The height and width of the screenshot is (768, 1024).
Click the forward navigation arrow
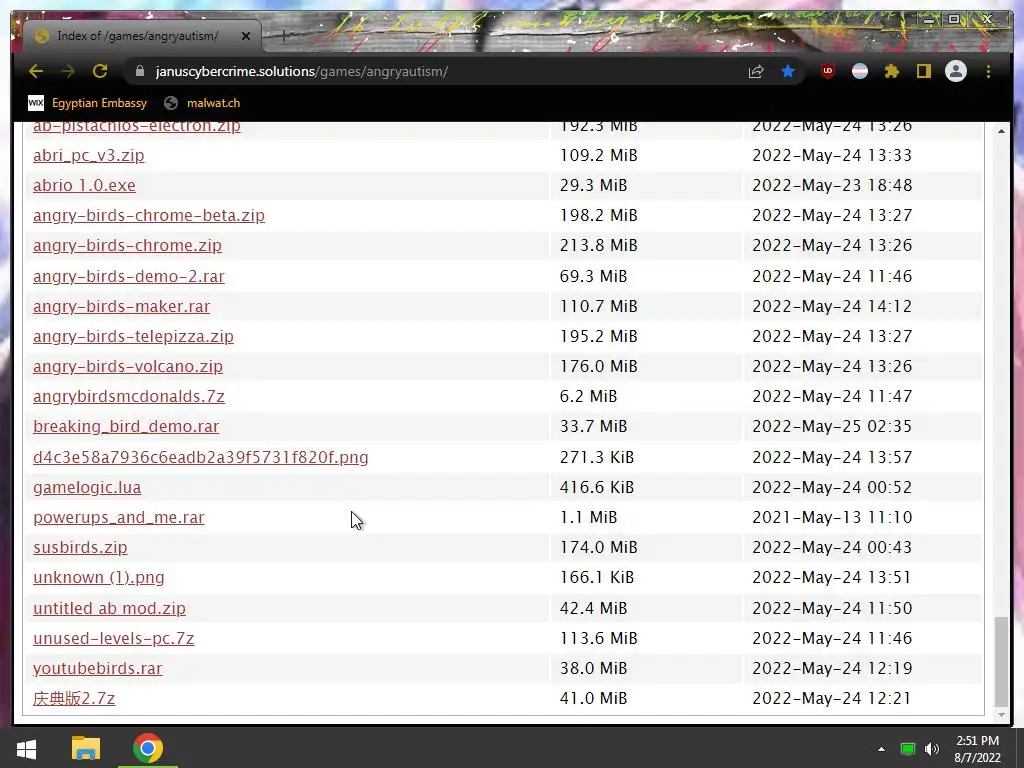pyautogui.click(x=68, y=71)
